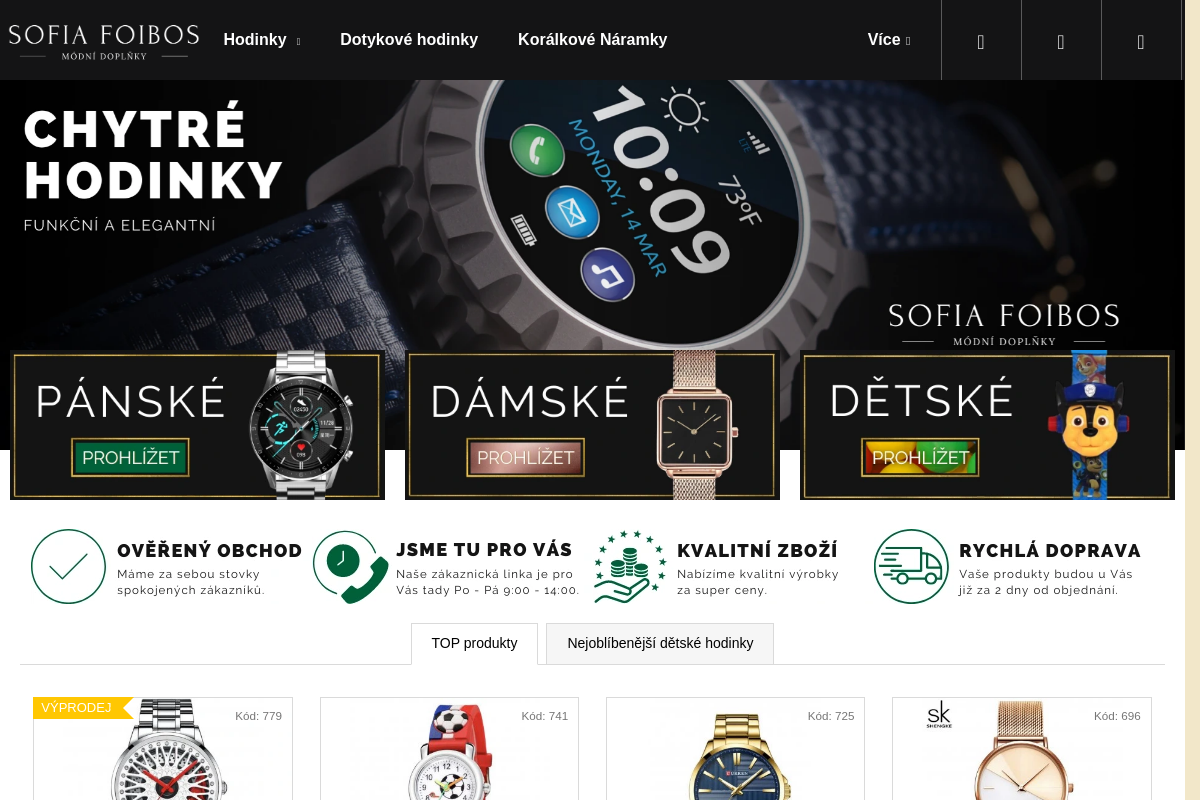Click PROHLÍŽET button in Dámské banner
This screenshot has height=800, width=1200.
[526, 458]
